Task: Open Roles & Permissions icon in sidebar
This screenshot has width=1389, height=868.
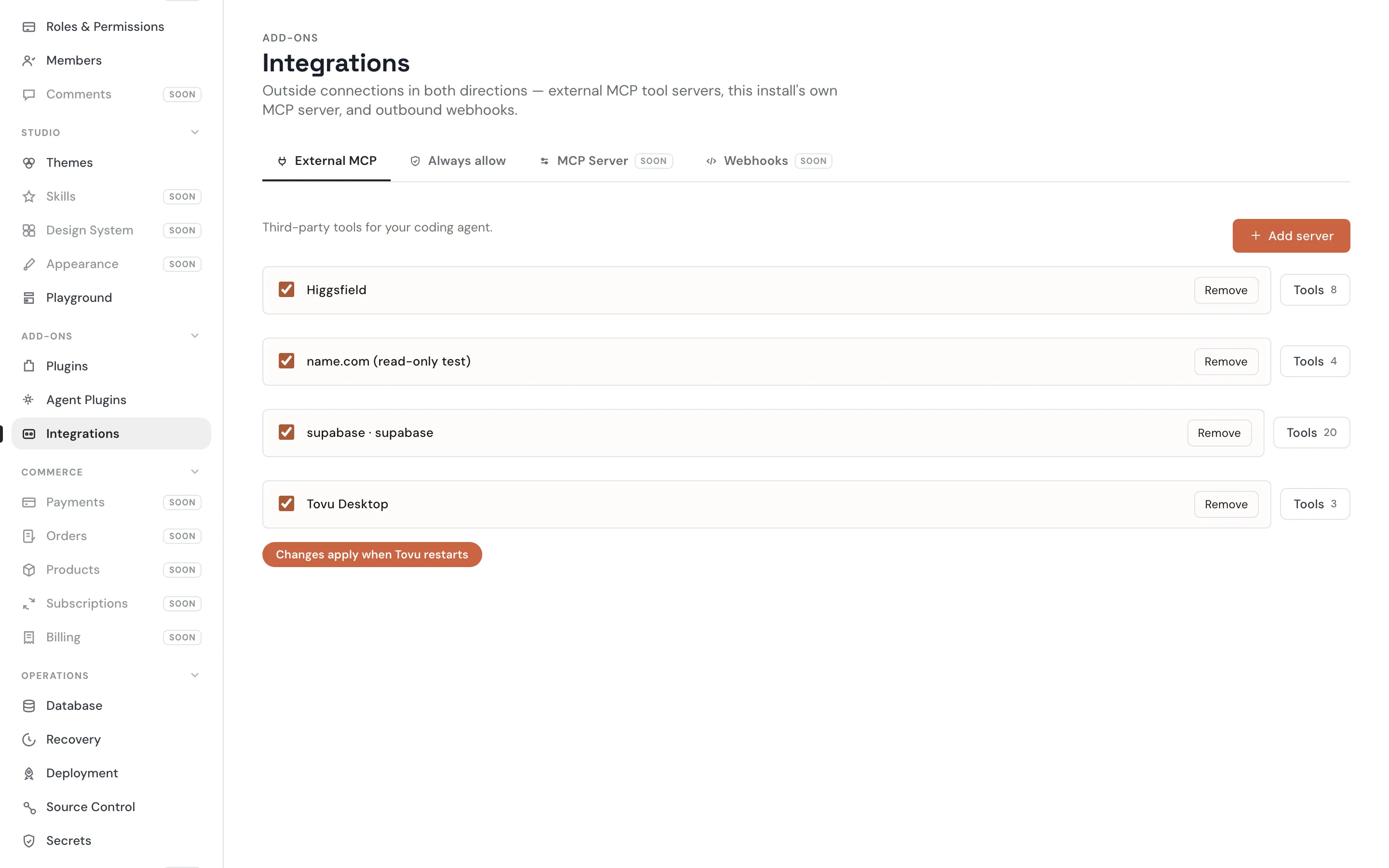Action: click(x=29, y=27)
